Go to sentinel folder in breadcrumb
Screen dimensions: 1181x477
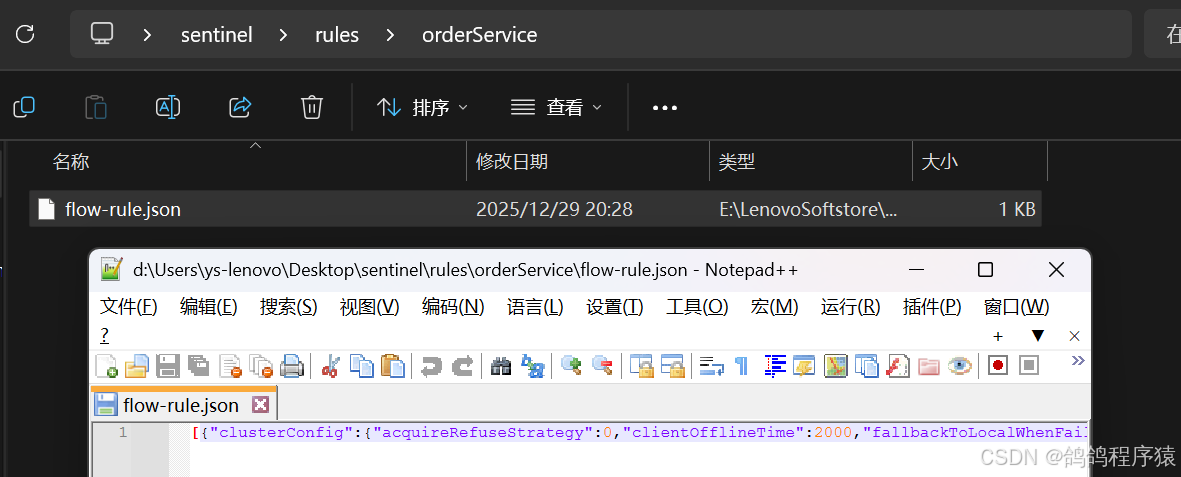(x=216, y=35)
